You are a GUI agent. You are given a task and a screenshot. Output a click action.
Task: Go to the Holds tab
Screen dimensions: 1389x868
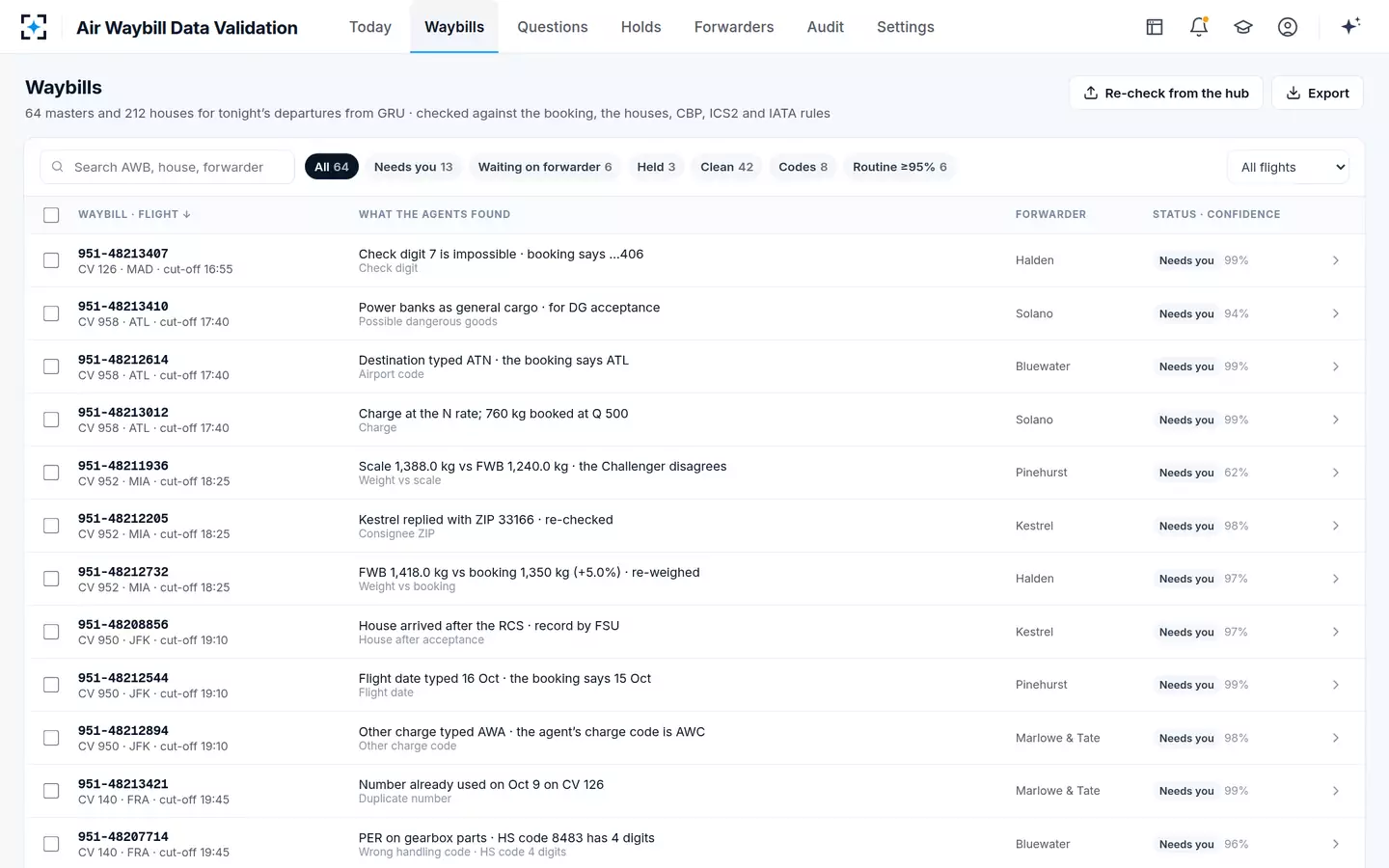pyautogui.click(x=640, y=27)
